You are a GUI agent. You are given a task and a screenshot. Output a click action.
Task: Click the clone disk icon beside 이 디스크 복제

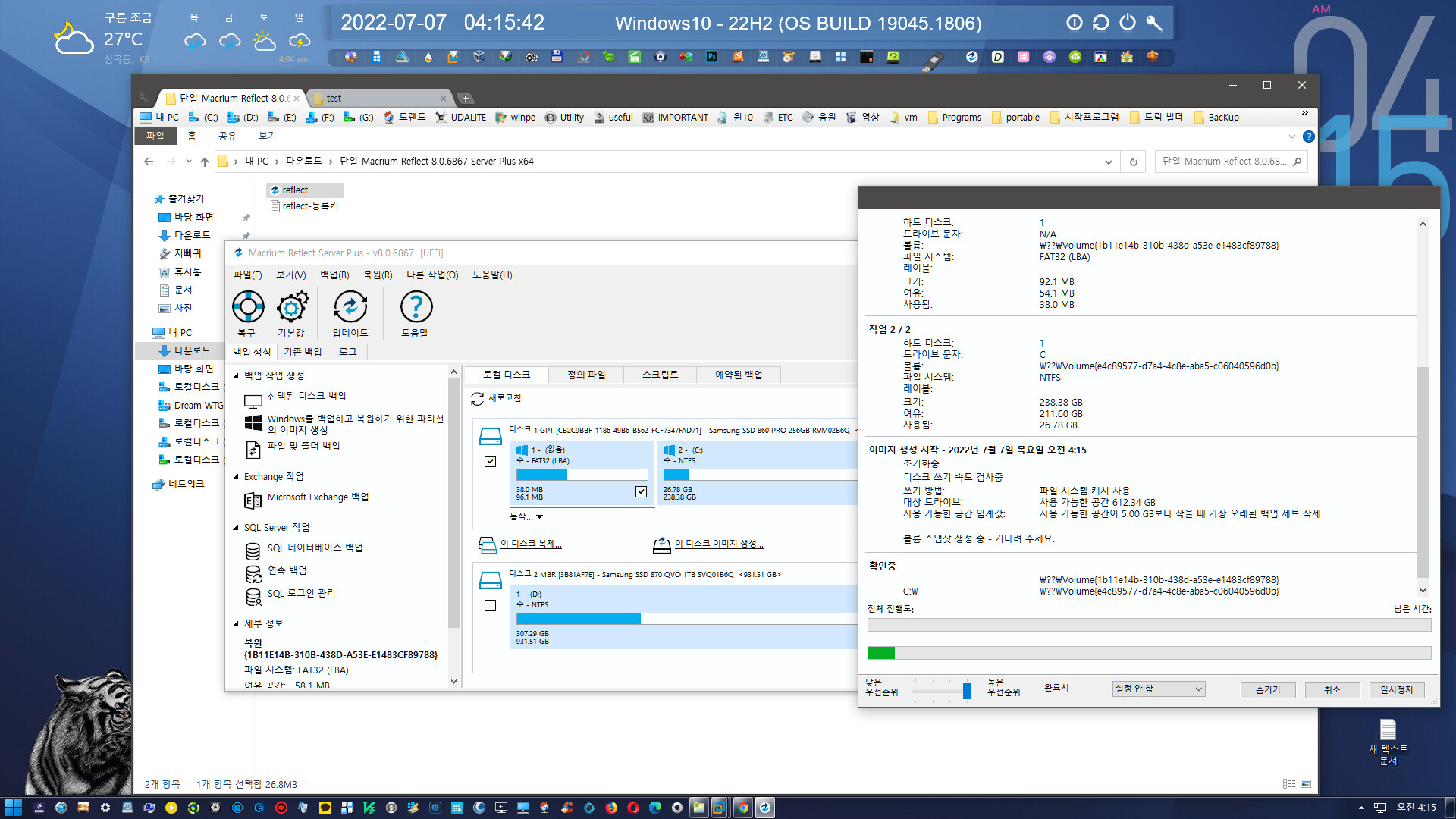[x=487, y=544]
